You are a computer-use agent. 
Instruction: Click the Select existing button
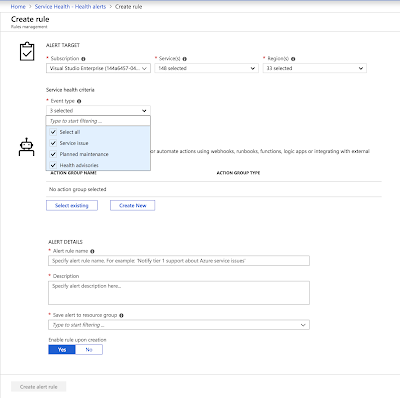[x=72, y=206]
